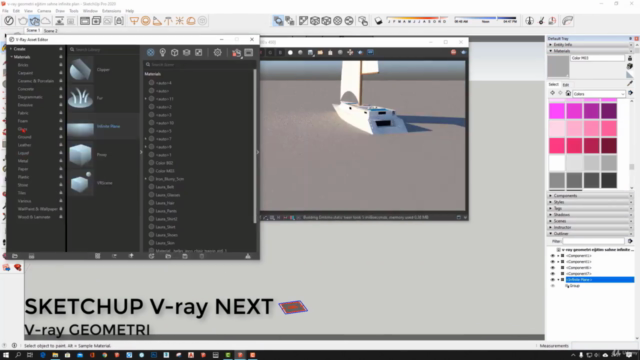Expand the Create library section

click(x=11, y=49)
